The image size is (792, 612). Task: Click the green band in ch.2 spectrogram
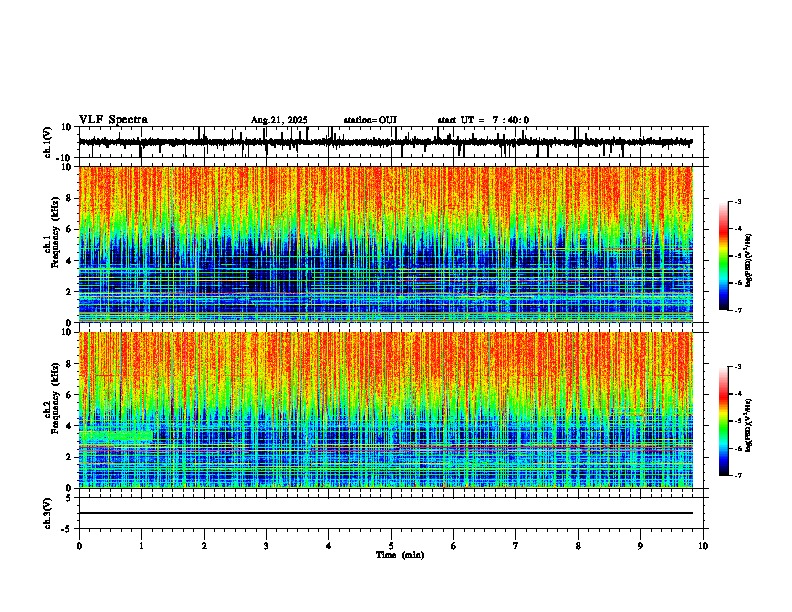(x=116, y=436)
